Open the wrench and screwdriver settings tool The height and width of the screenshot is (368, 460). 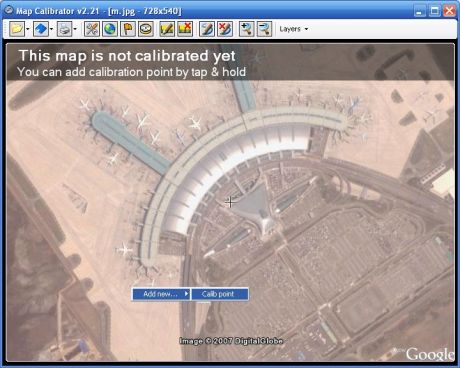tap(92, 29)
